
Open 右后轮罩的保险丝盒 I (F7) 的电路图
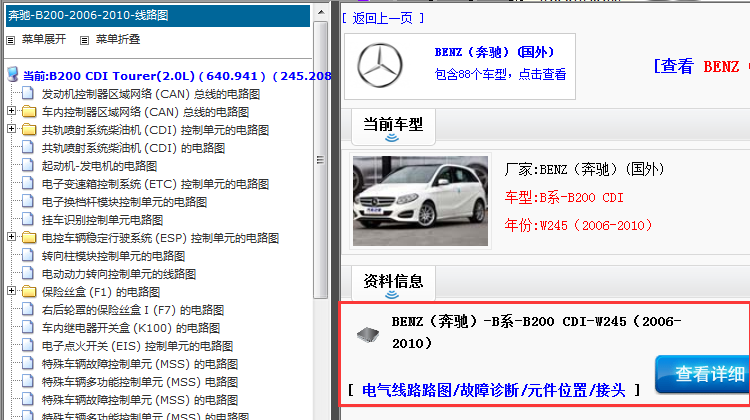(x=133, y=310)
